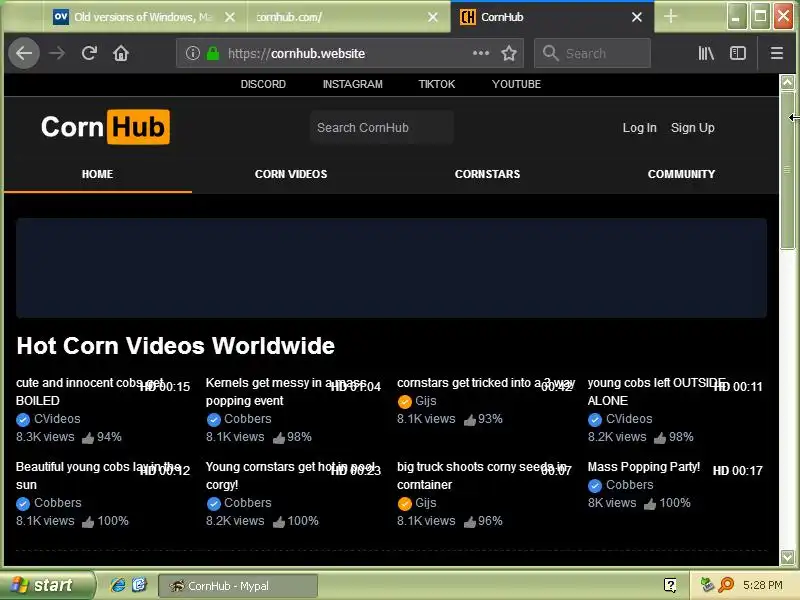This screenshot has height=600, width=800.
Task: Open 'cornstars get tricked into a 2 way' video
Action: tap(486, 383)
